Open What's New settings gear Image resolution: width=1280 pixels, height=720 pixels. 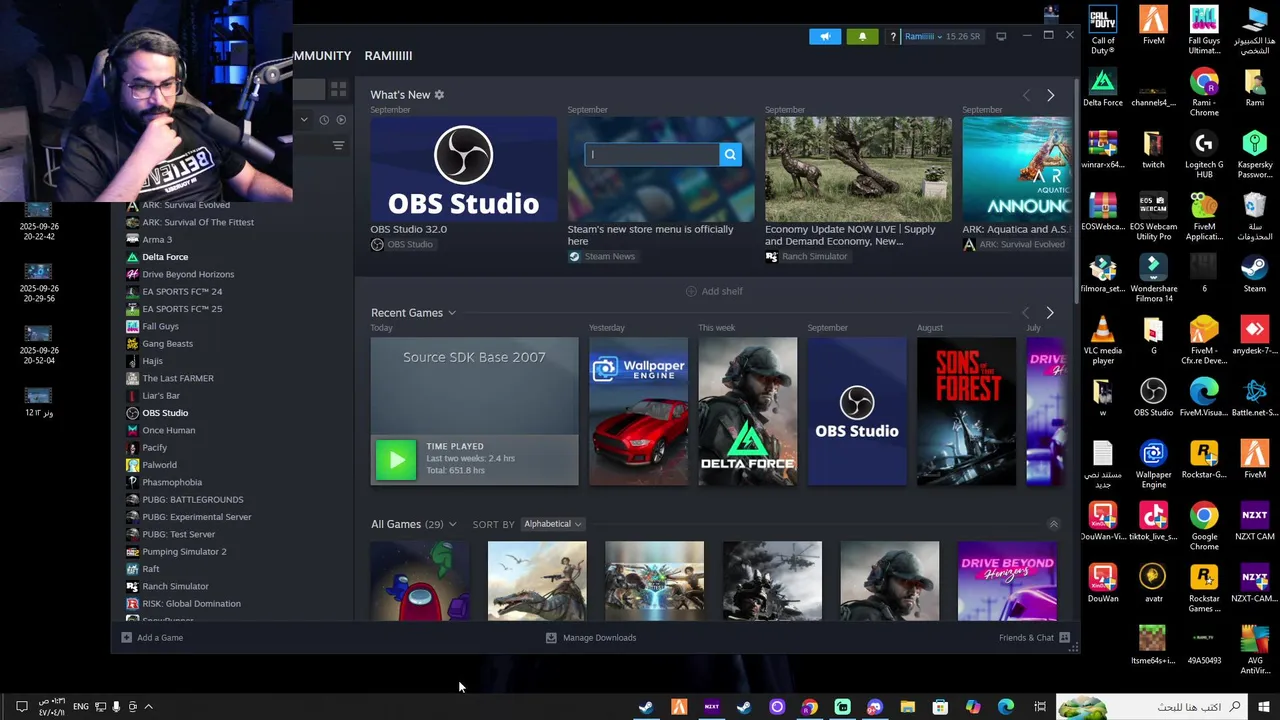pos(439,95)
